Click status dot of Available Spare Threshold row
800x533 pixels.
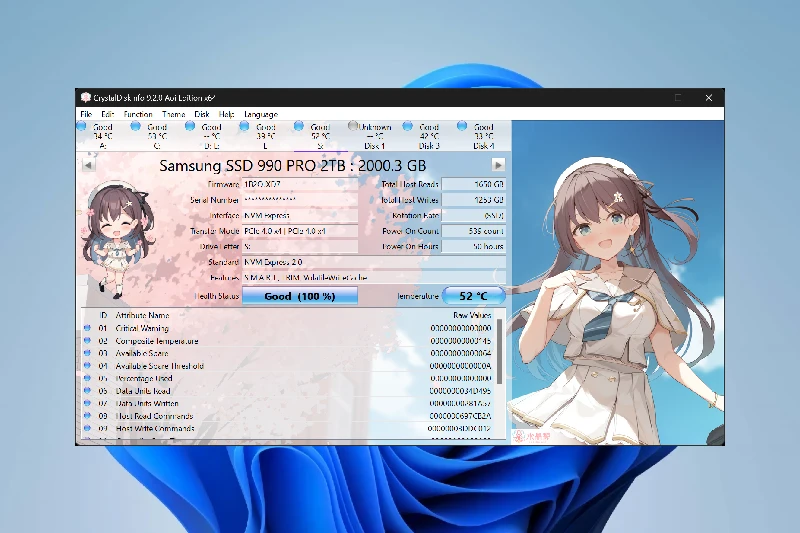pos(87,366)
